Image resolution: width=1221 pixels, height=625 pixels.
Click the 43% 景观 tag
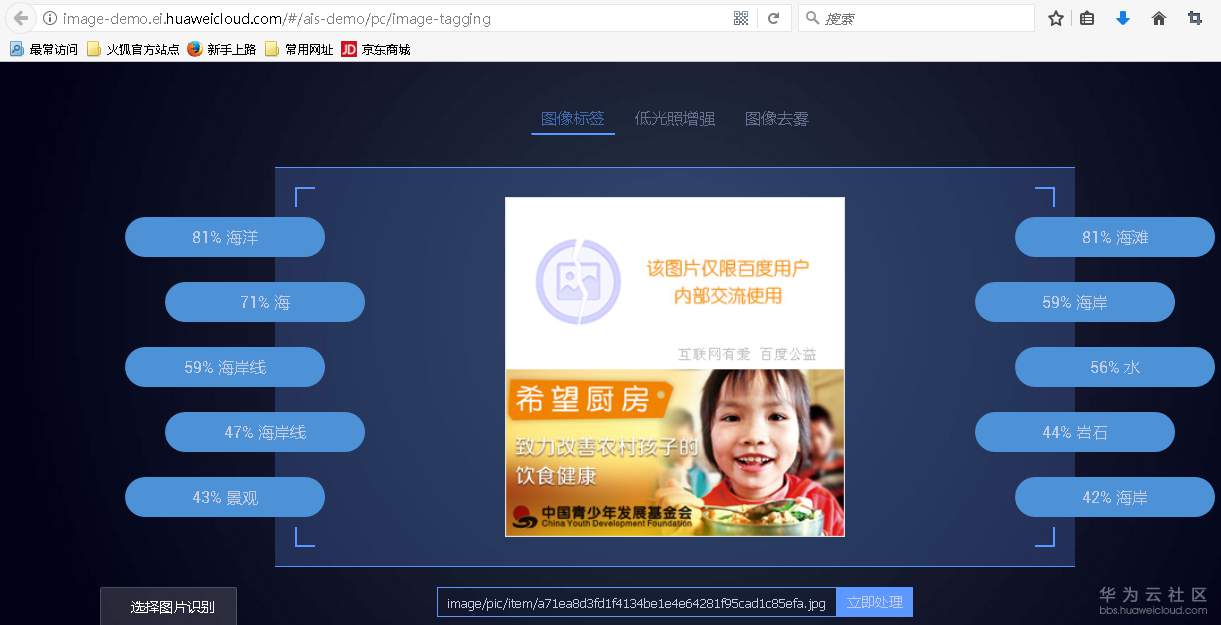(225, 497)
